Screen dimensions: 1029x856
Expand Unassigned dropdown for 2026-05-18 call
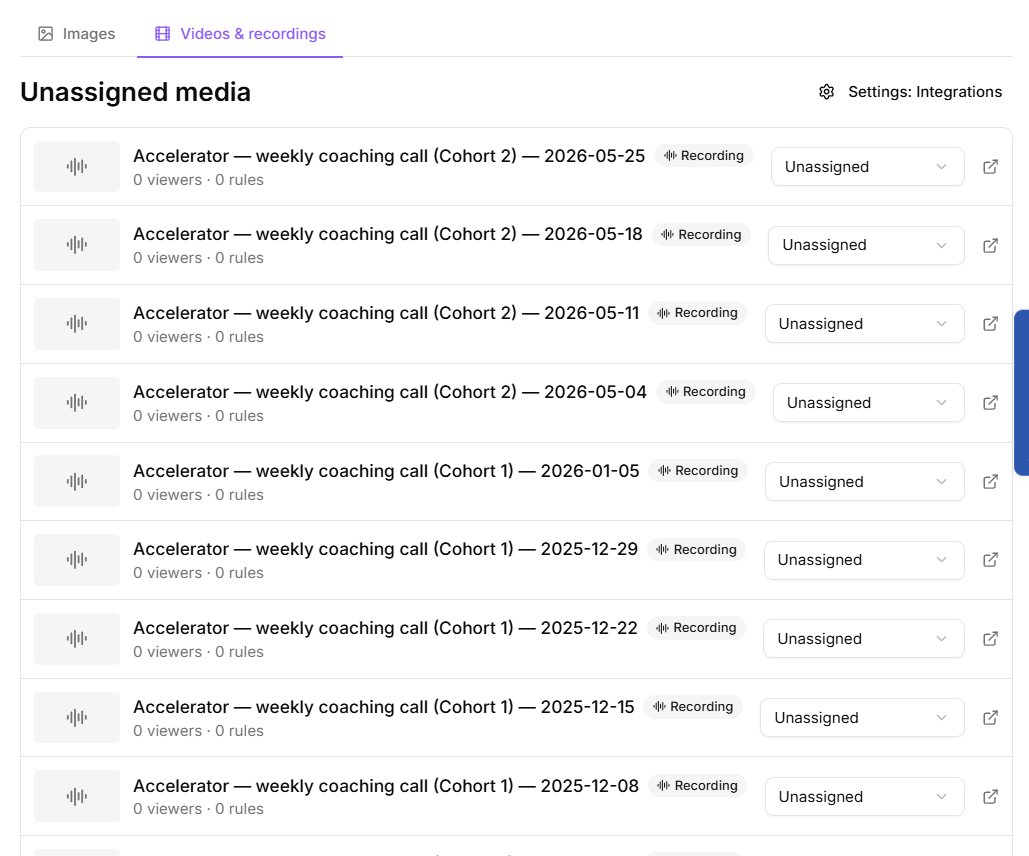[866, 246]
